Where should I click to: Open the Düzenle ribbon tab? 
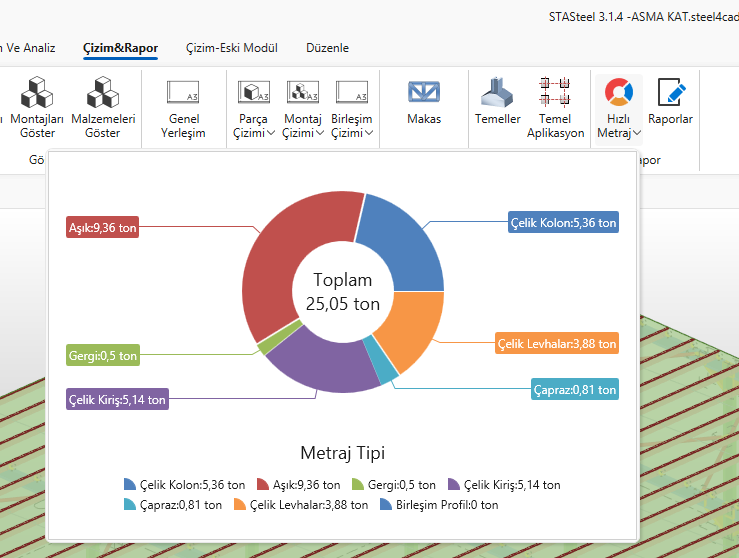click(x=327, y=48)
